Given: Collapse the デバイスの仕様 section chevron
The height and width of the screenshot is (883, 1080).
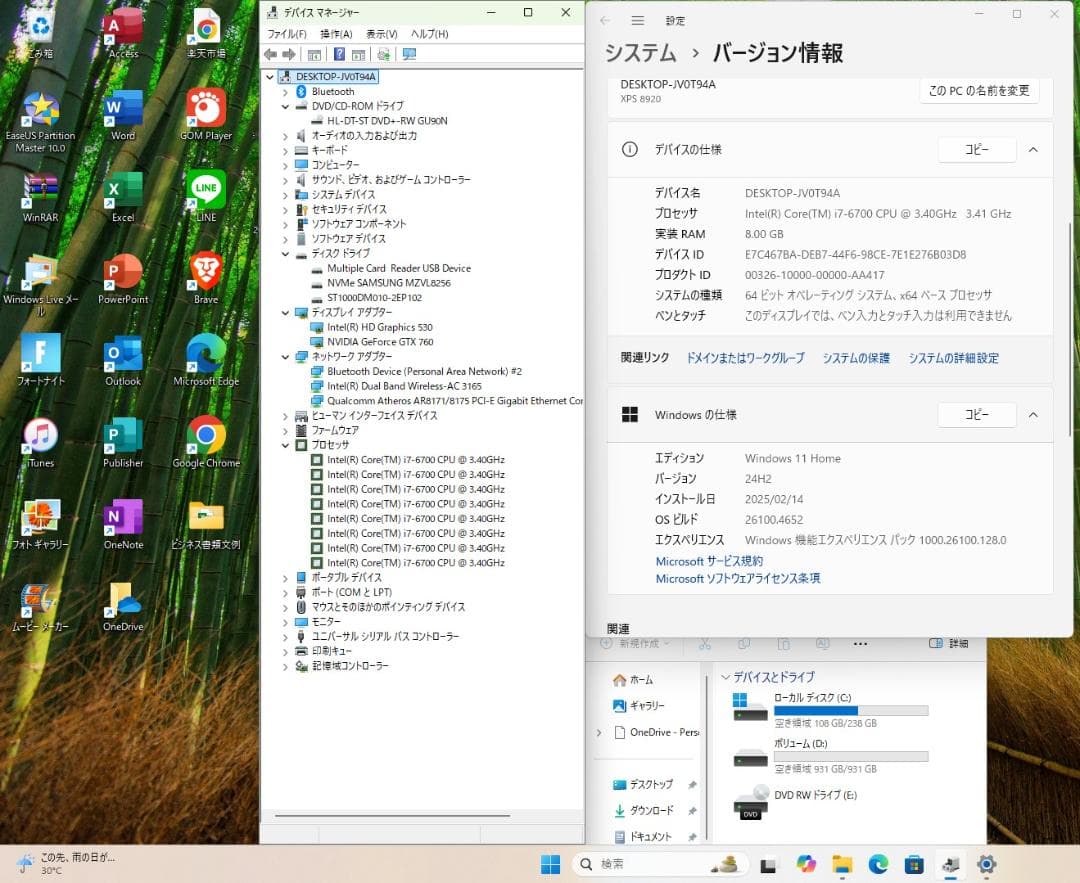Looking at the screenshot, I should 1033,149.
